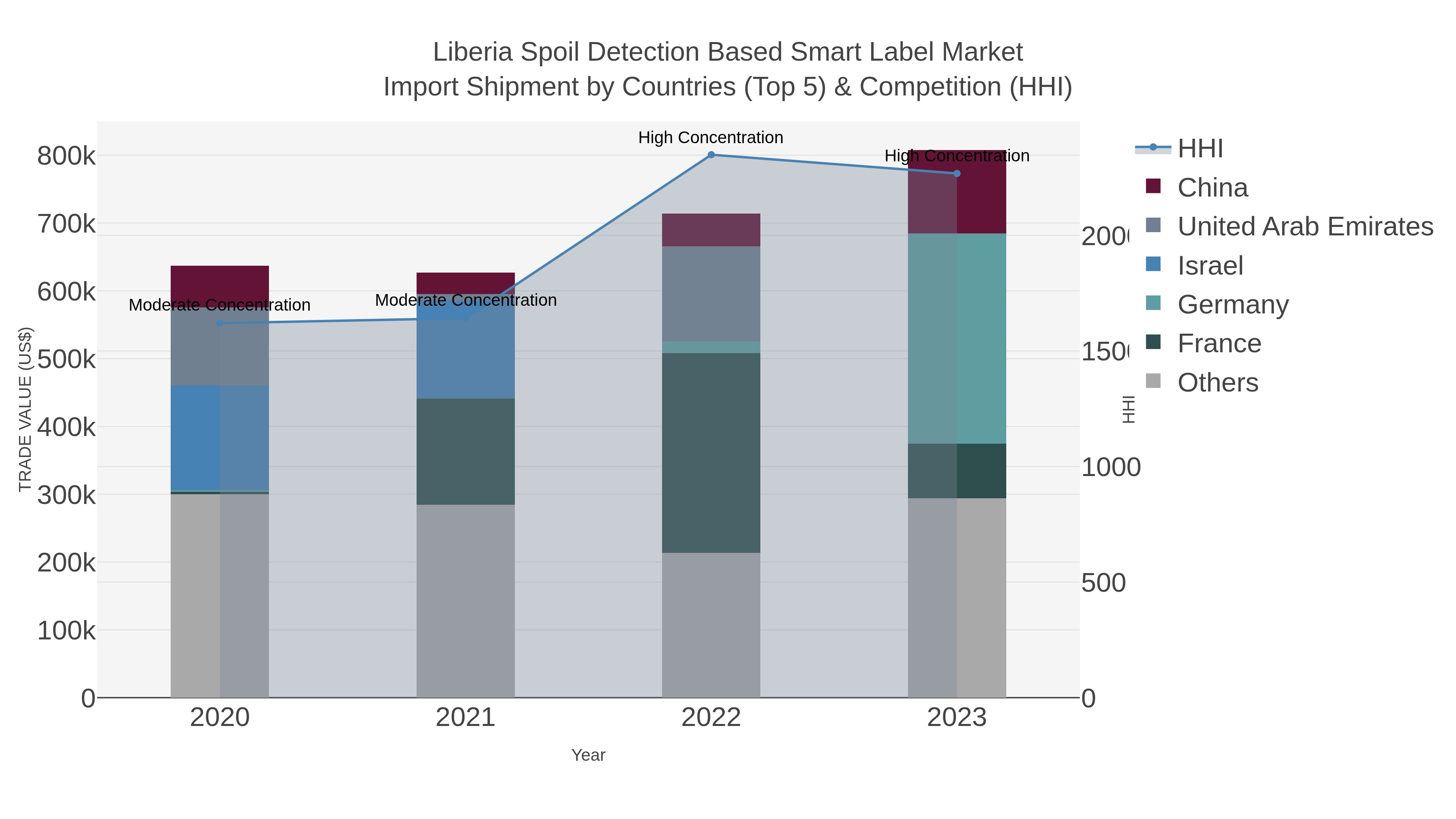This screenshot has width=1456, height=819.
Task: Select the 2023 HHI data point
Action: point(957,174)
